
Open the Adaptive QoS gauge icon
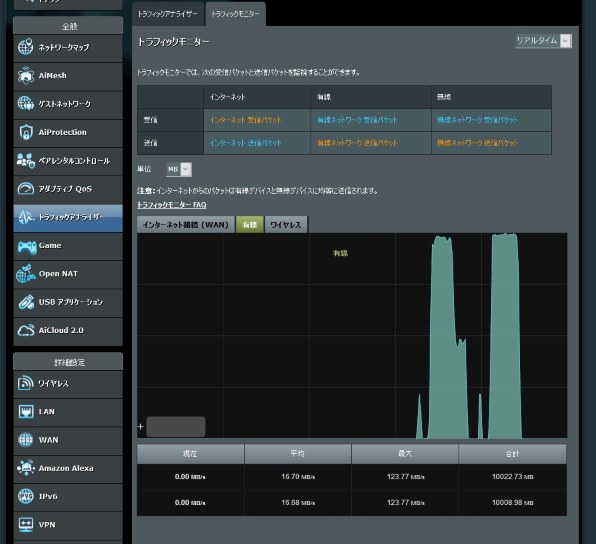(x=25, y=189)
